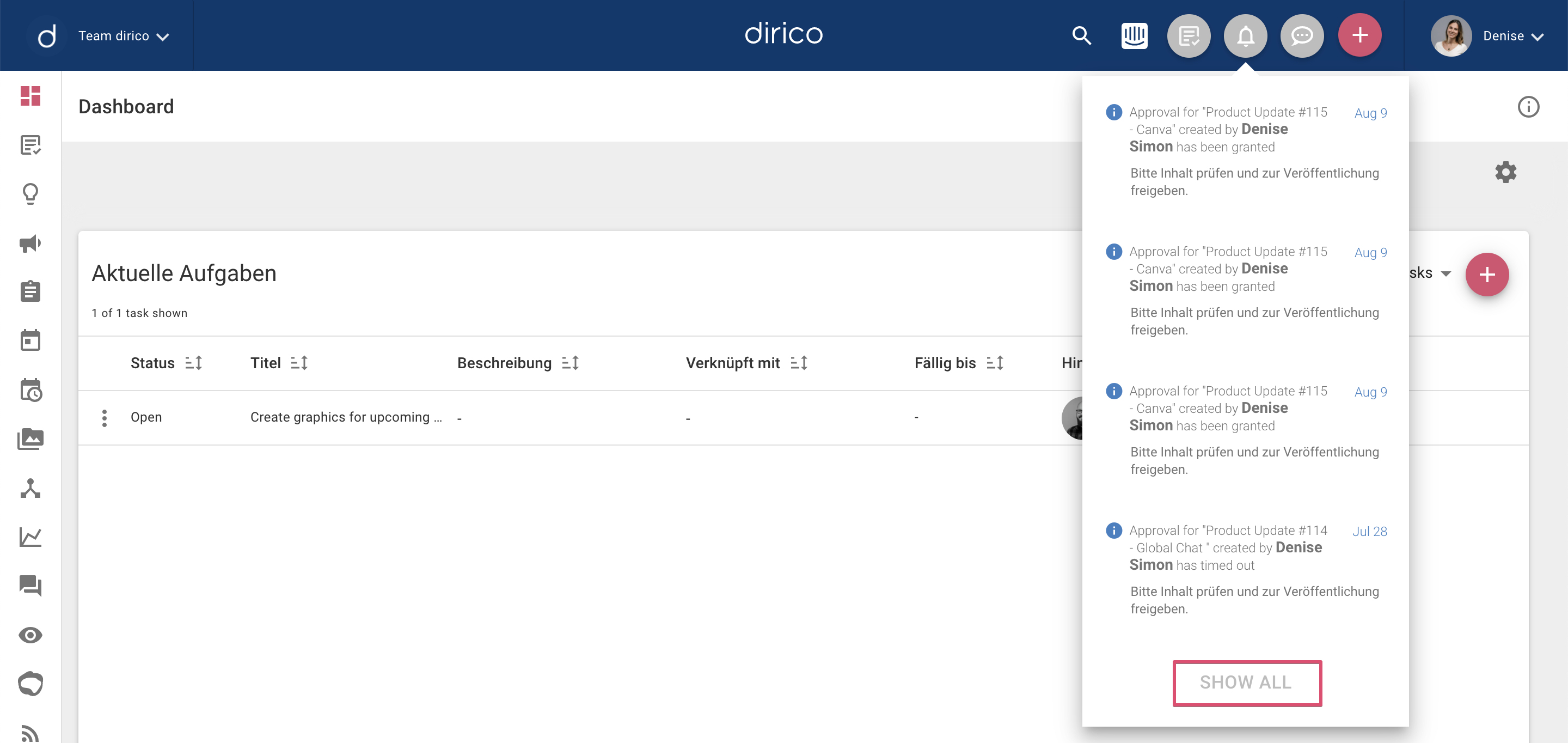Open dashboard settings gear icon
Viewport: 1568px width, 743px height.
1505,172
